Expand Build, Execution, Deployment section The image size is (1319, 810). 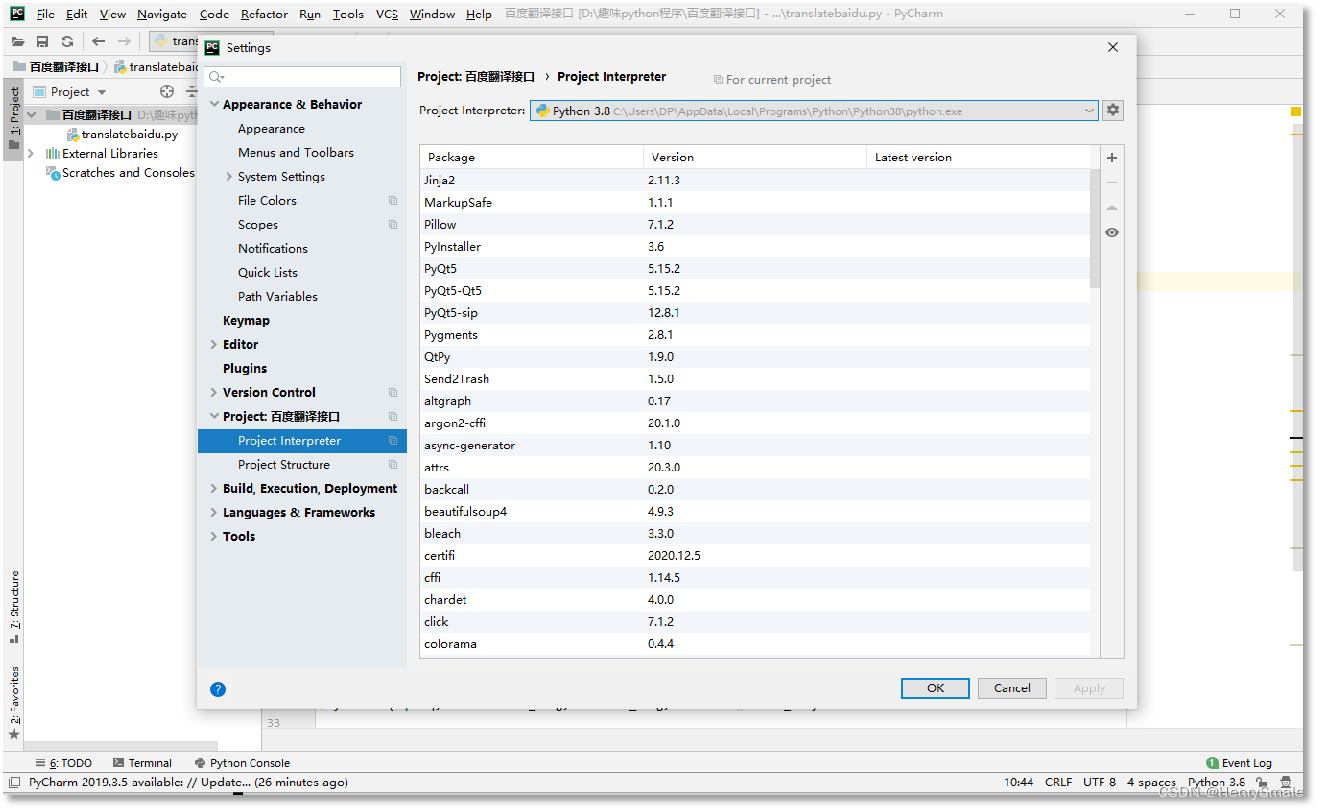(214, 489)
